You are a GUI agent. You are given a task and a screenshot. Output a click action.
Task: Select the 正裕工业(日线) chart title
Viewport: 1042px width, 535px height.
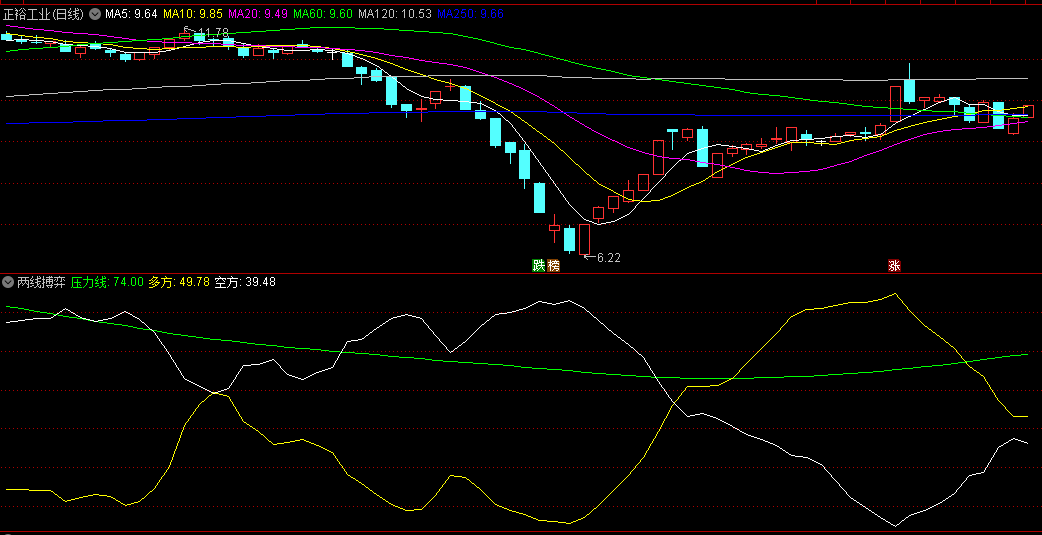(45, 13)
